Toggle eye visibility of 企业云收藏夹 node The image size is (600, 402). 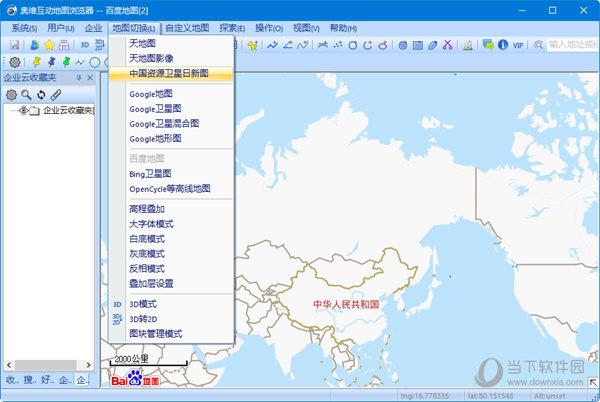[x=24, y=111]
